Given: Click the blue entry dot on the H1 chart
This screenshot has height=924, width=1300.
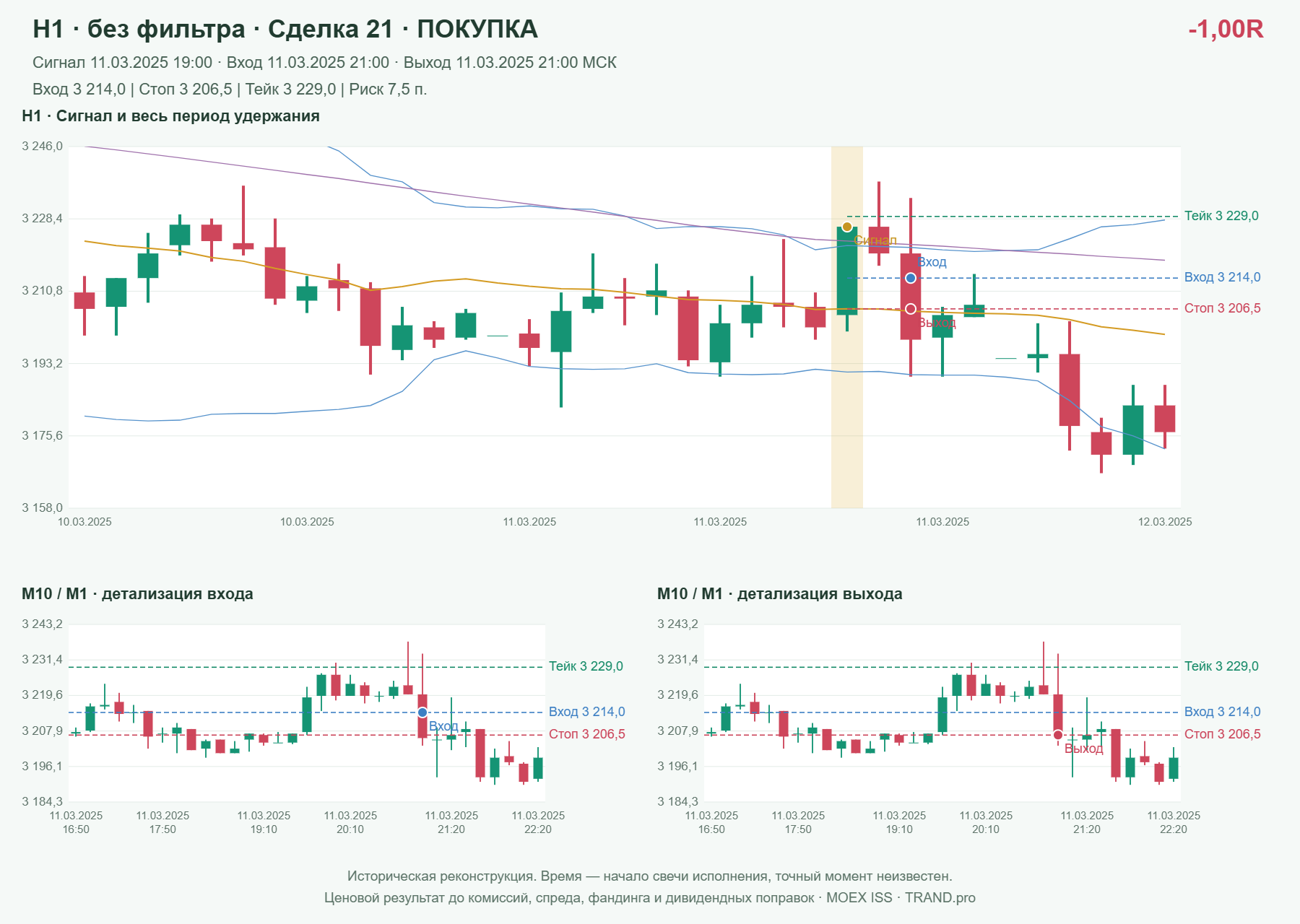Looking at the screenshot, I should (911, 278).
